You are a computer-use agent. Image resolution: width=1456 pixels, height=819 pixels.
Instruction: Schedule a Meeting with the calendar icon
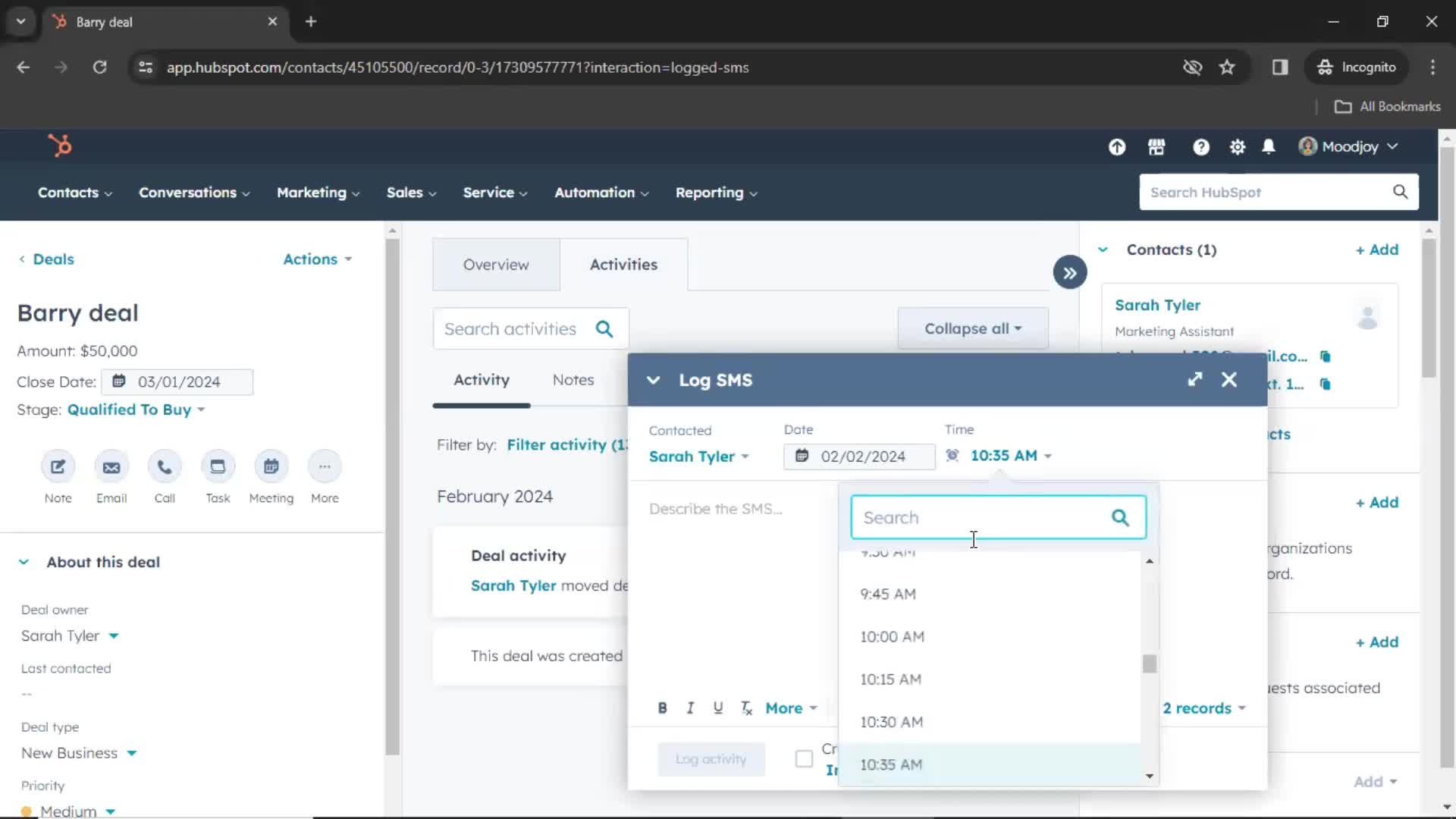(271, 467)
